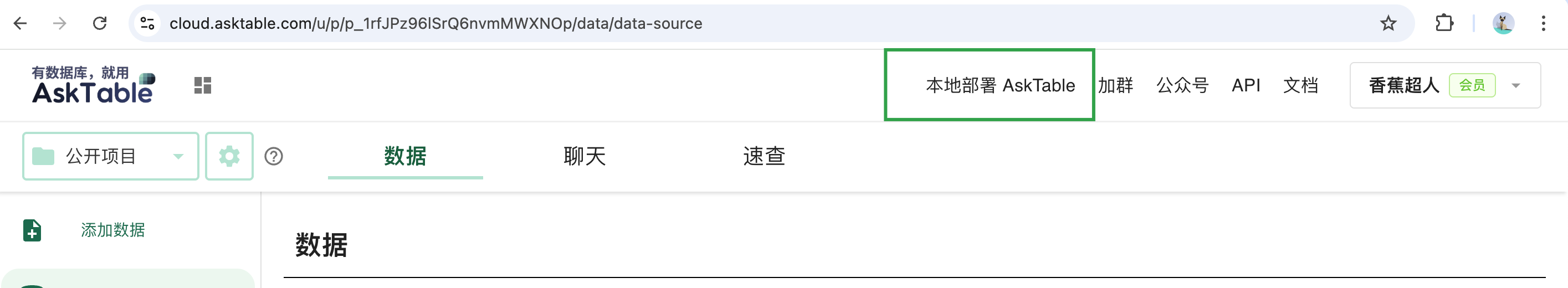Open the API link
The height and width of the screenshot is (288, 1568).
coord(1246,85)
